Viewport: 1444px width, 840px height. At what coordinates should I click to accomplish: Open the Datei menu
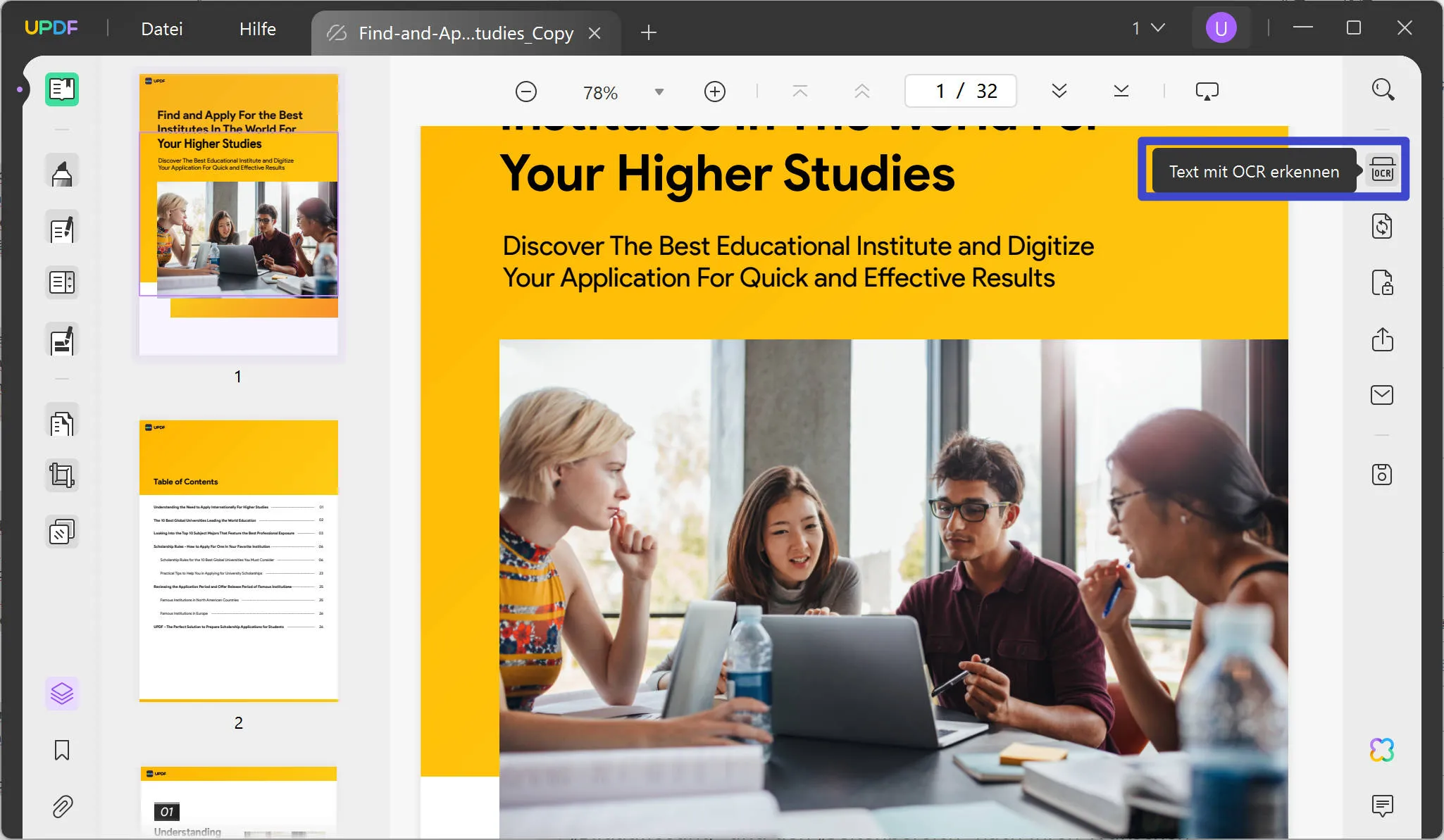pos(162,29)
